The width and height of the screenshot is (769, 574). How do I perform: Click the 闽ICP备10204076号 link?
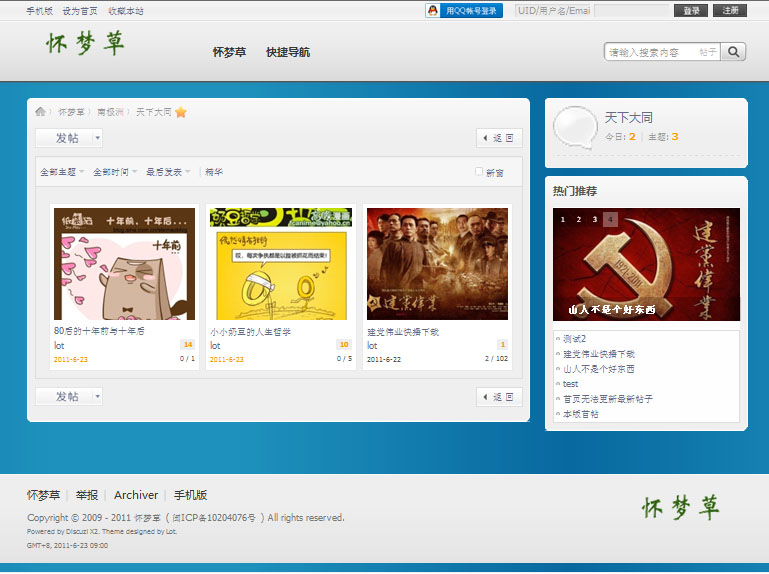coord(214,518)
